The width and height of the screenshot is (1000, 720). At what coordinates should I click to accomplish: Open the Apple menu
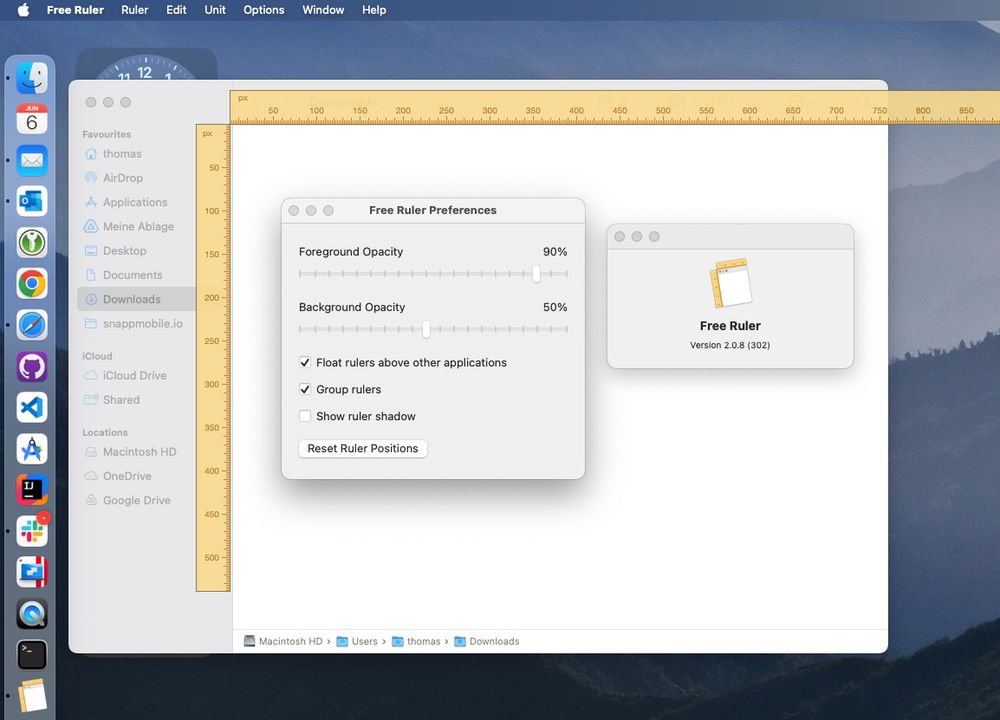pos(23,10)
